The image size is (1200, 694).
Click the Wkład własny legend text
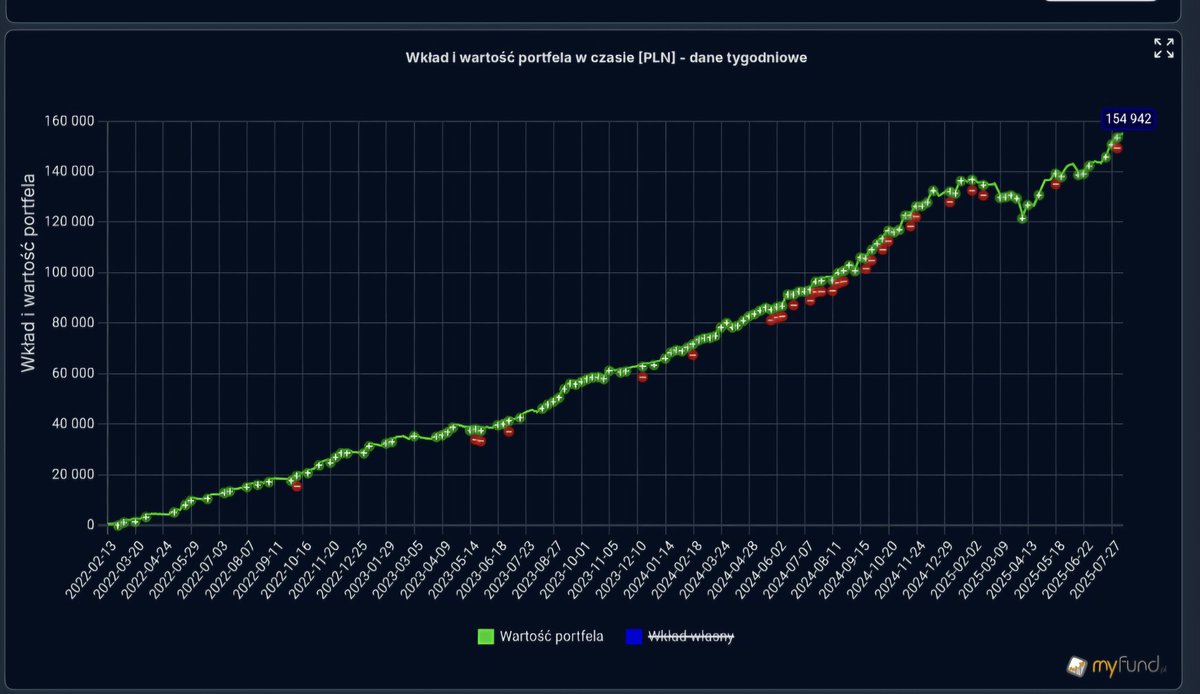click(690, 635)
